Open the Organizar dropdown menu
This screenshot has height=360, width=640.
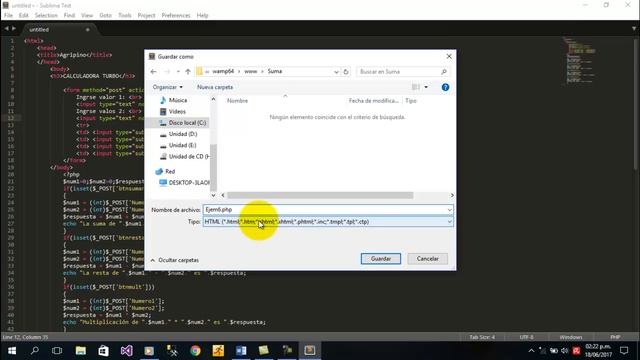point(168,87)
